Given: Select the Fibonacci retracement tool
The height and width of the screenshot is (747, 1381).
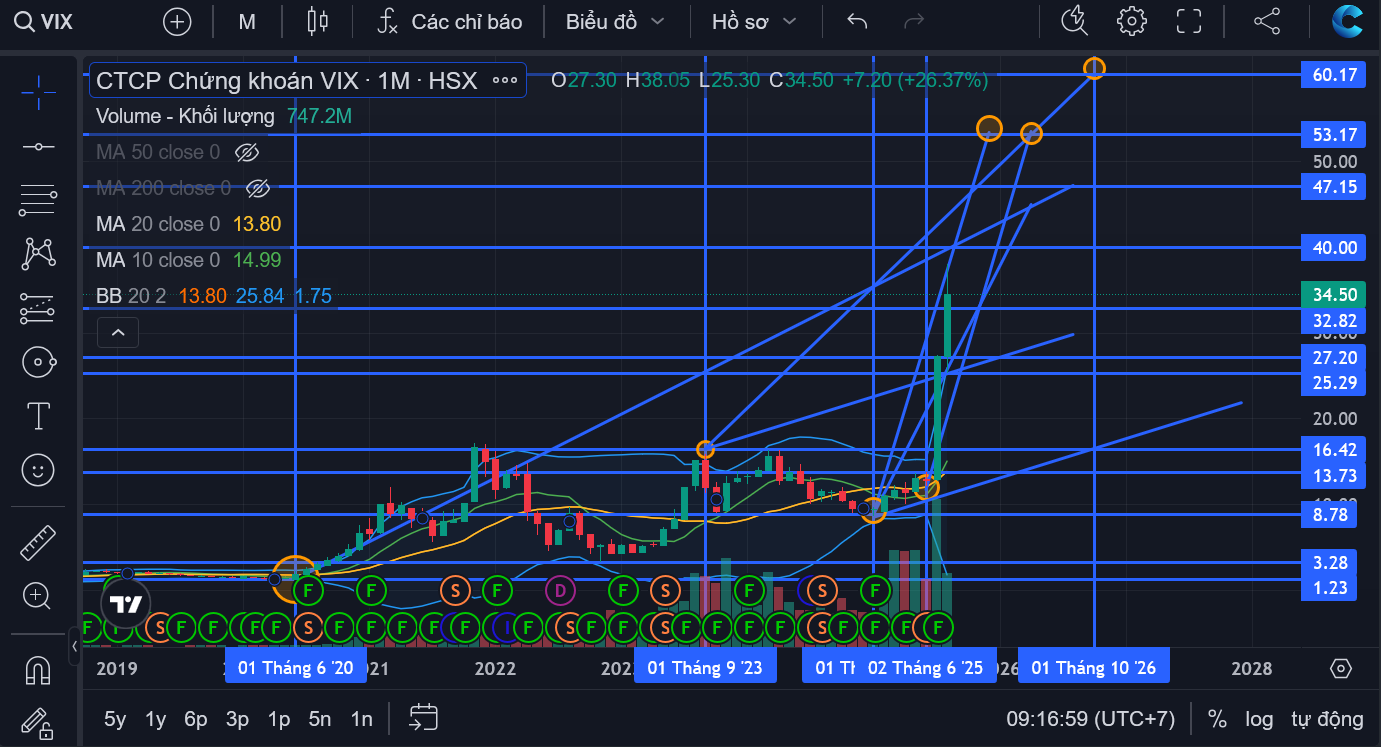Looking at the screenshot, I should click(x=38, y=200).
